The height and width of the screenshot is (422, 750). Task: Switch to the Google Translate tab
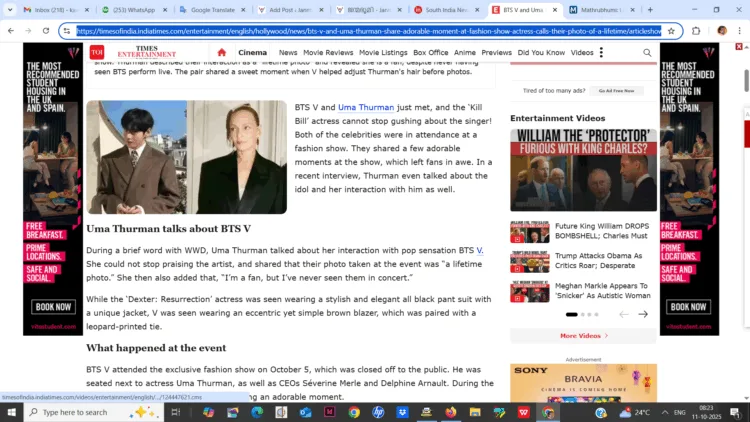211,9
